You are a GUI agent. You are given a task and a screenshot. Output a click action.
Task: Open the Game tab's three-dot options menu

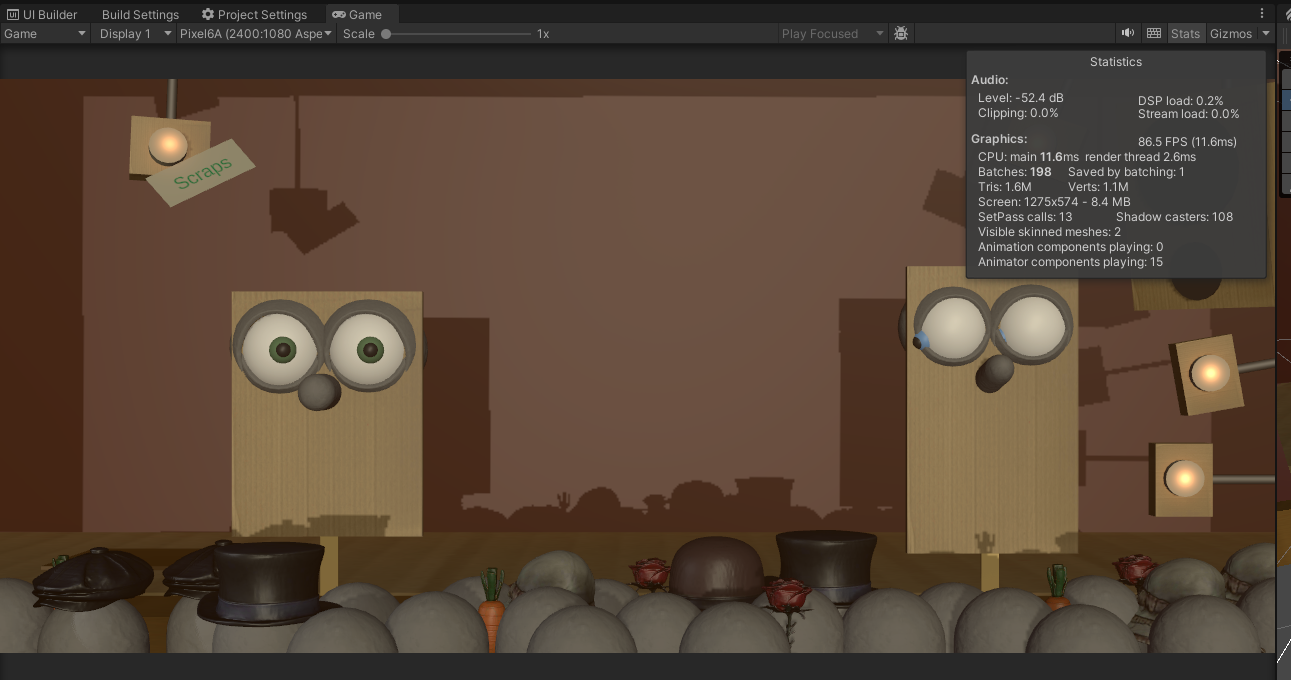point(1262,14)
